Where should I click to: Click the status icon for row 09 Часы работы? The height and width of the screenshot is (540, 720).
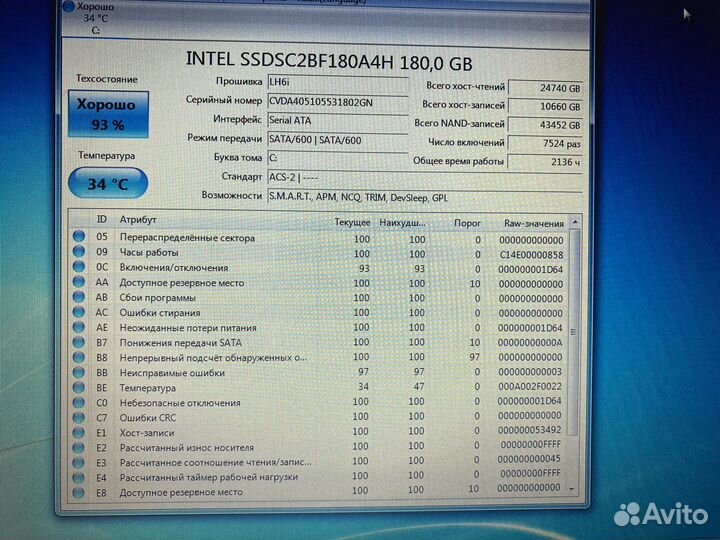[79, 251]
